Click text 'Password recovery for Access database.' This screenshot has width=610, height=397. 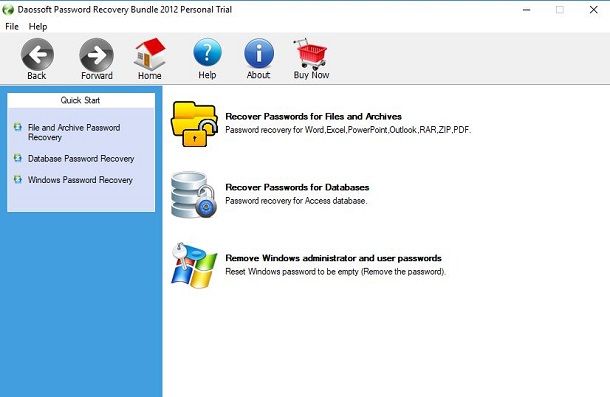(x=296, y=201)
